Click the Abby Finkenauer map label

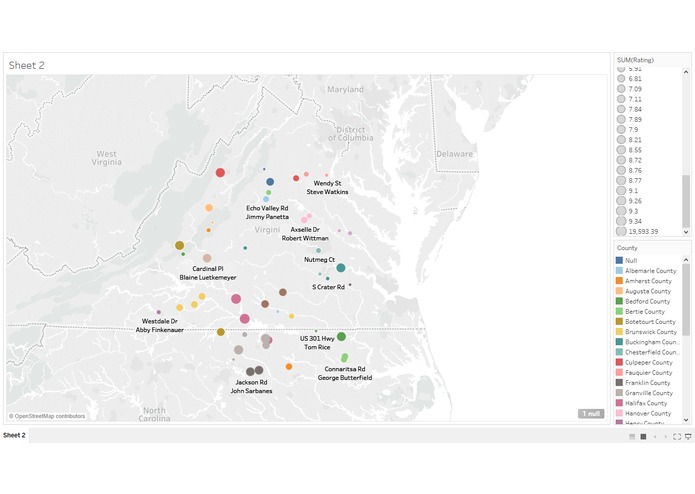click(160, 330)
